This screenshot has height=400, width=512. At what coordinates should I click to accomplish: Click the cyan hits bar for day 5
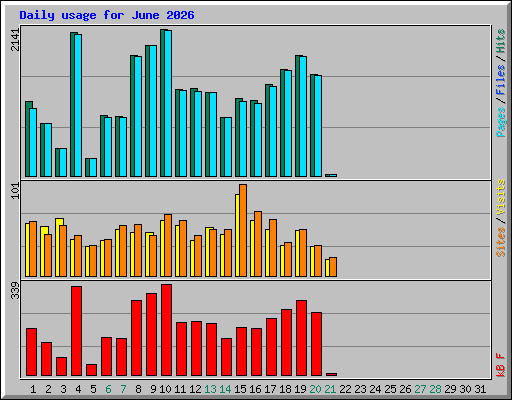[x=93, y=167]
